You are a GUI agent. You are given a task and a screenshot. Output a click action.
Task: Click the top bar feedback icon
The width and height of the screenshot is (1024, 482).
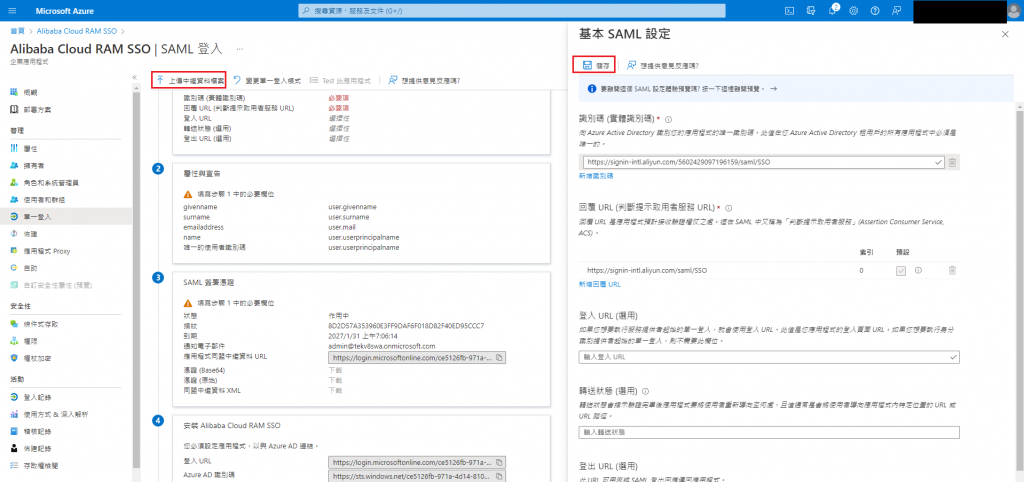coord(896,10)
